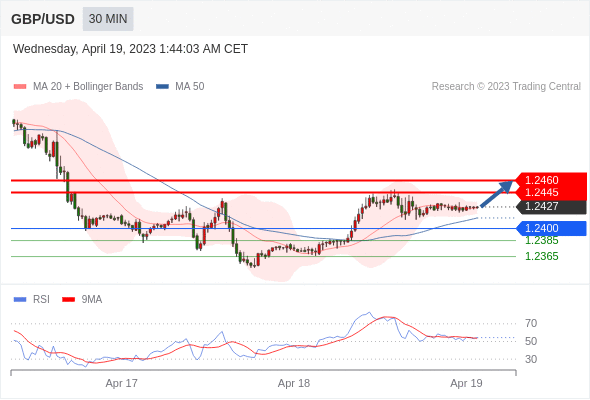Click the RSI 70 level label

point(531,323)
